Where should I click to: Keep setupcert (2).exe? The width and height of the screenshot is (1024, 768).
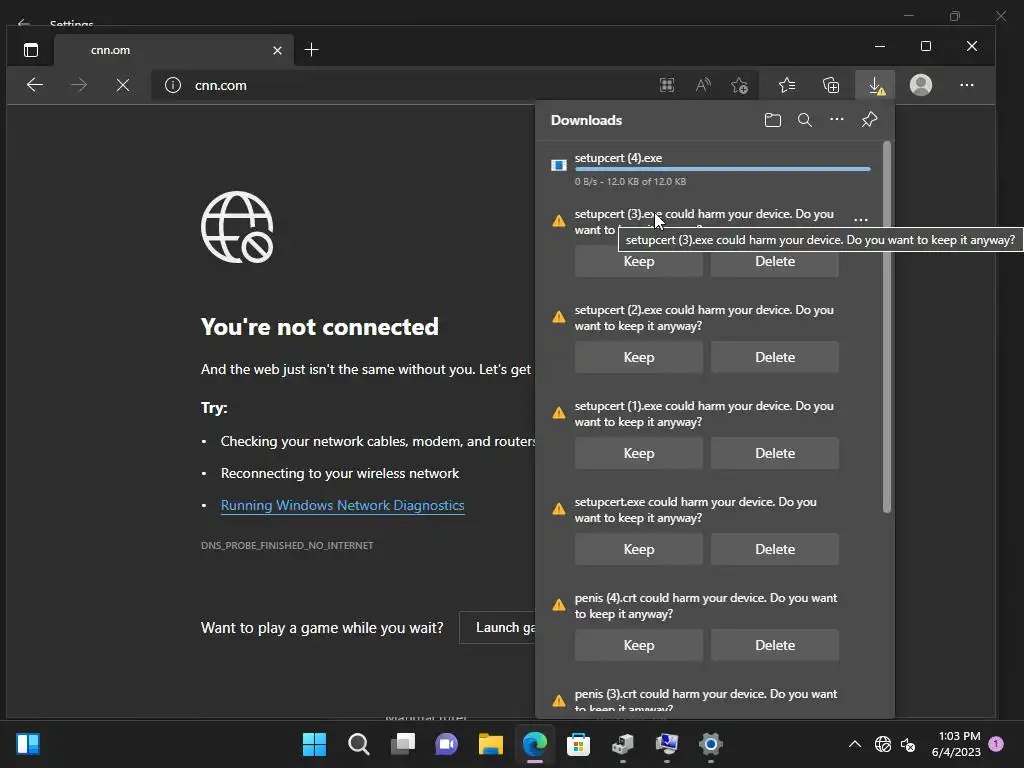pyautogui.click(x=639, y=357)
